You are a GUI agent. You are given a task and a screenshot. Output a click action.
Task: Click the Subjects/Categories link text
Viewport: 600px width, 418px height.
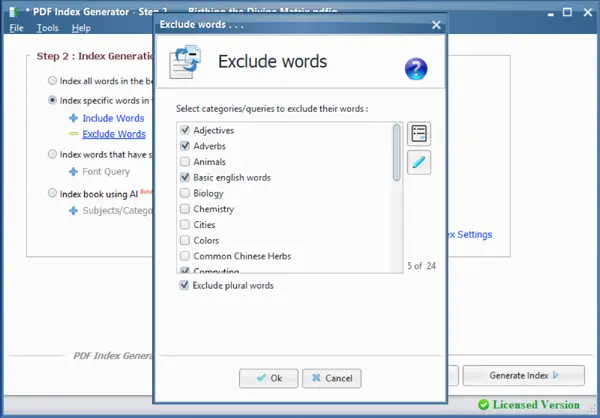118,211
